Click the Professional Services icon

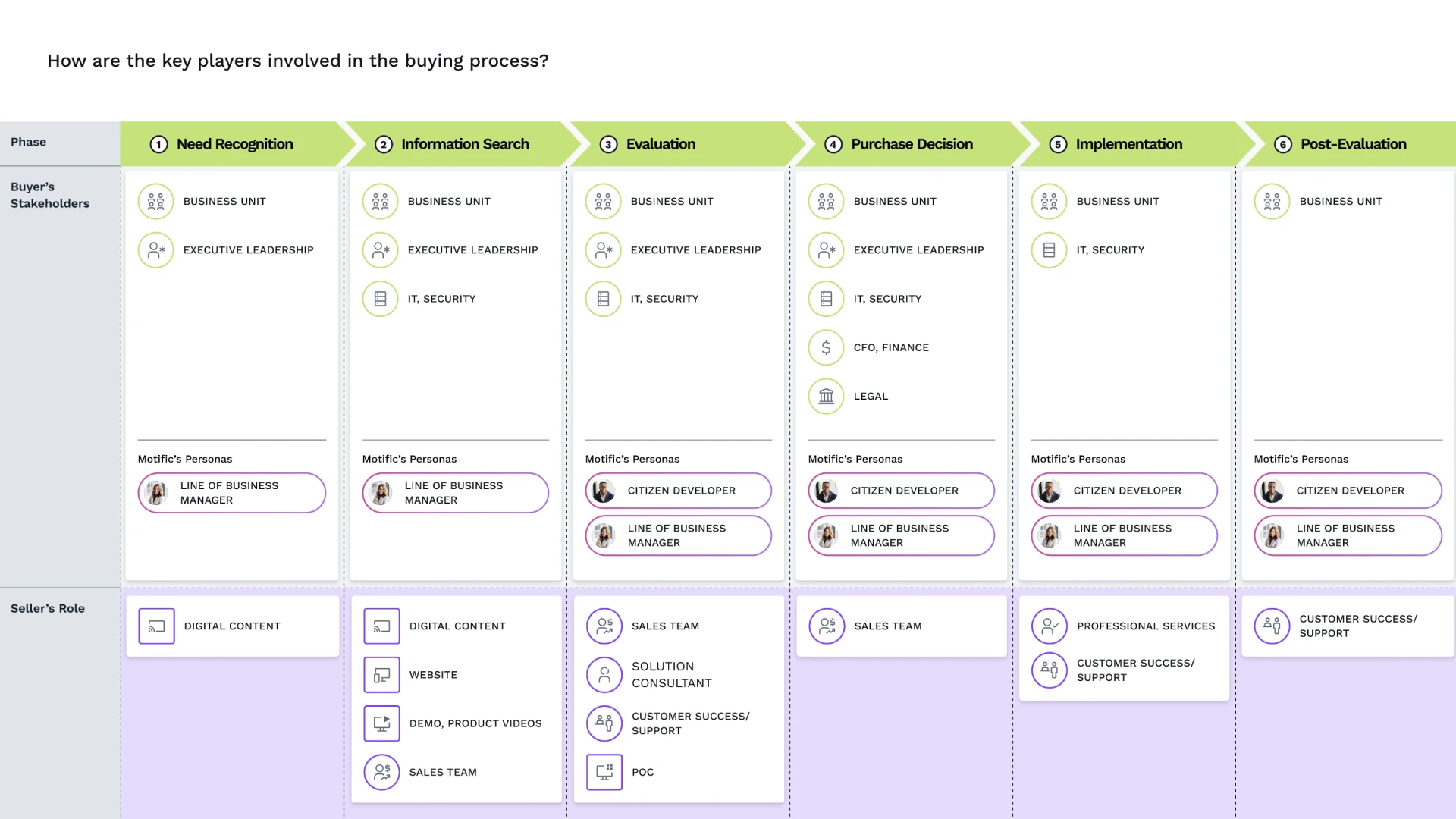coord(1050,626)
